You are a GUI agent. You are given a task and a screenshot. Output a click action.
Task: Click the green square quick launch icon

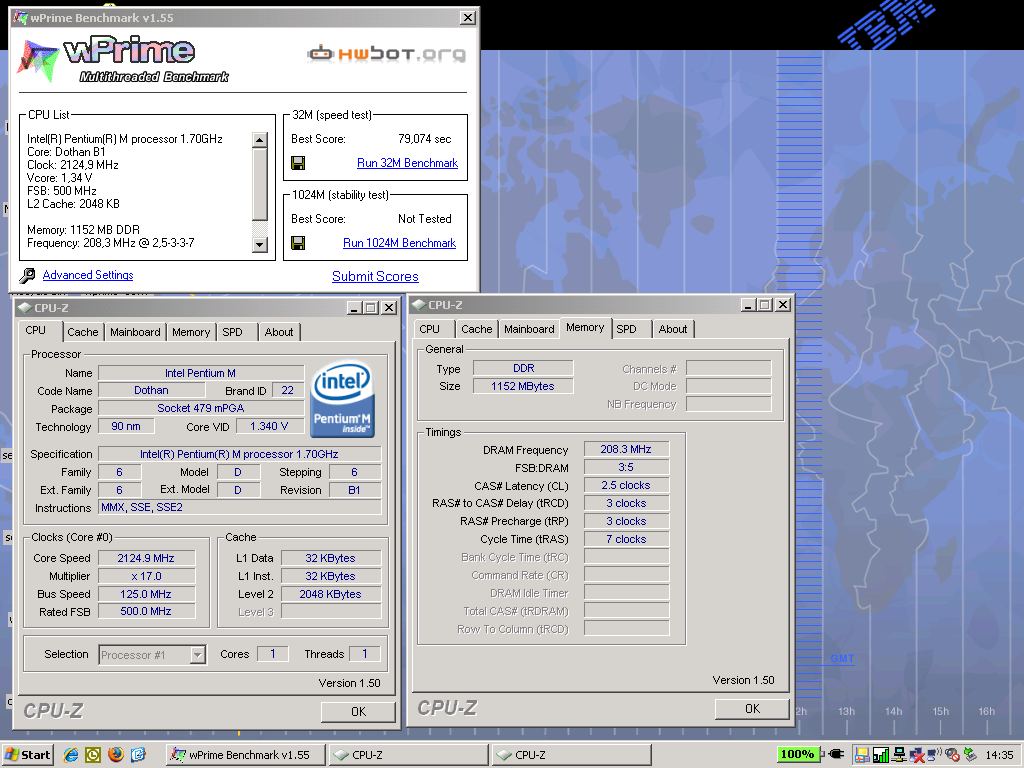pyautogui.click(x=93, y=755)
